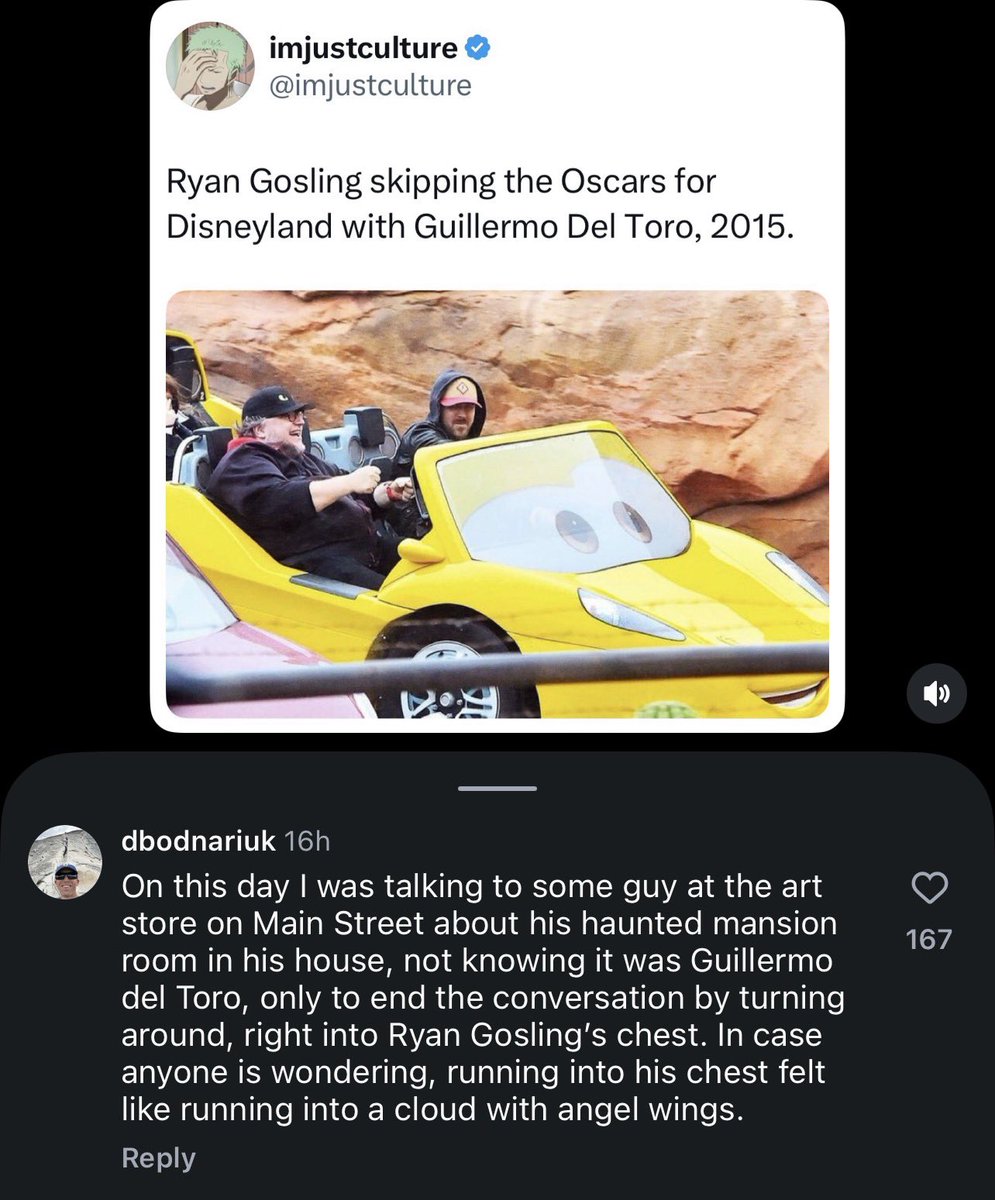The height and width of the screenshot is (1200, 995).
Task: Like dbodnariuk's comment with heart icon
Action: pyautogui.click(x=929, y=888)
